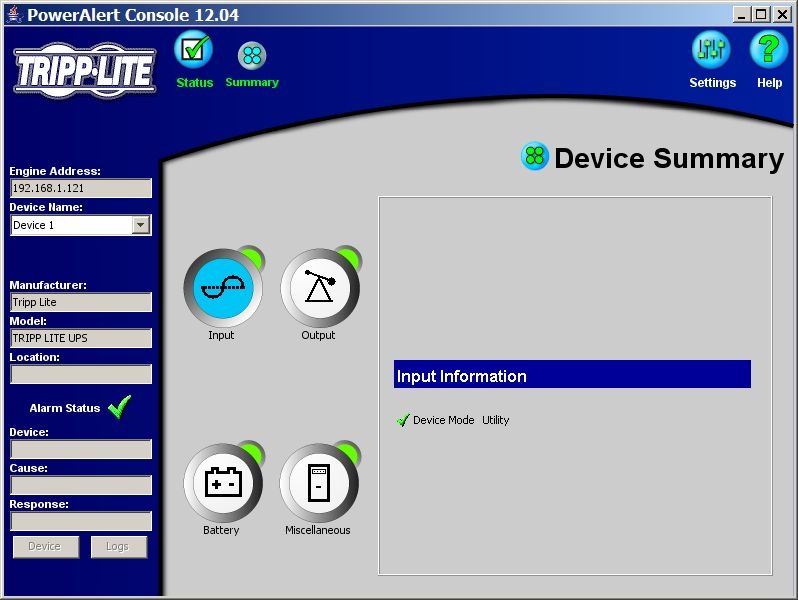Image resolution: width=798 pixels, height=600 pixels.
Task: Minimize the PowerAlert Console window
Action: tap(742, 14)
